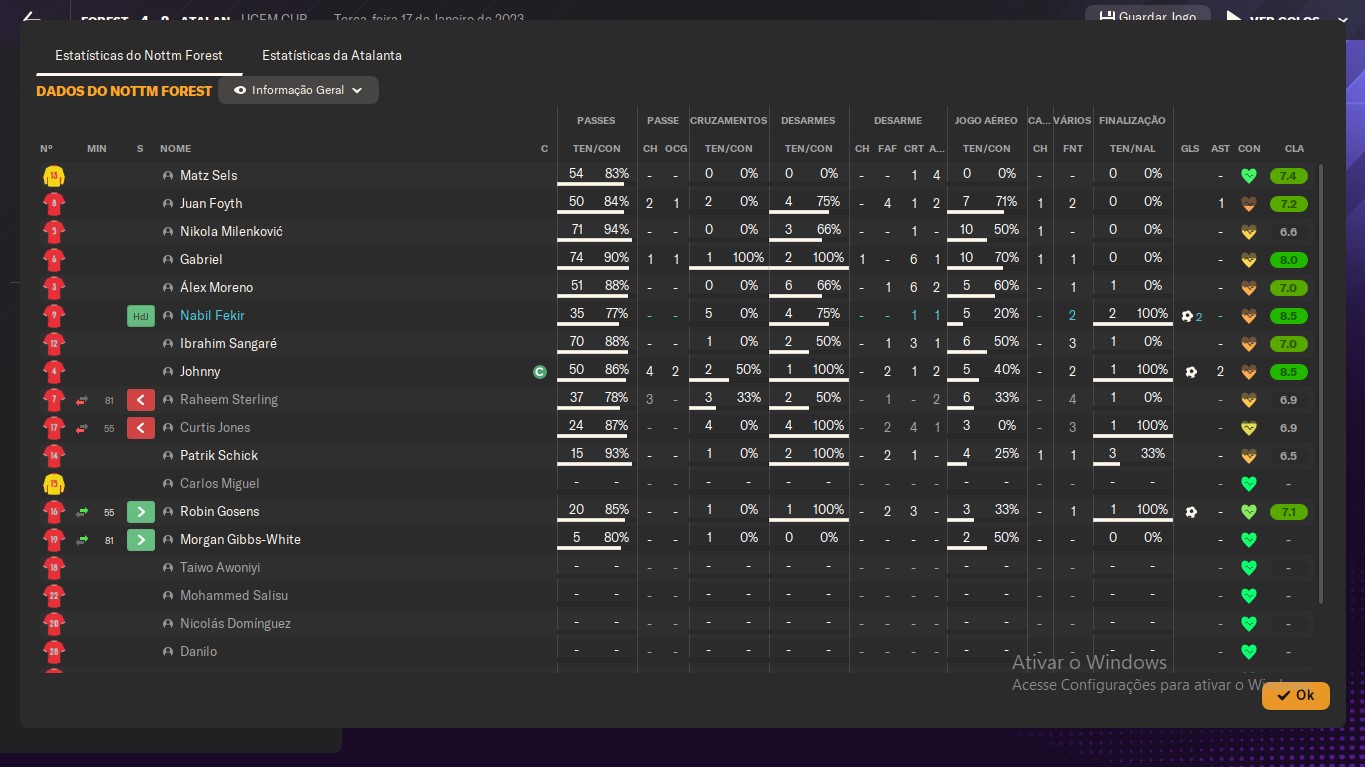The width and height of the screenshot is (1365, 767).
Task: Switch to Estatísticas da Atalanta tab
Action: (331, 55)
